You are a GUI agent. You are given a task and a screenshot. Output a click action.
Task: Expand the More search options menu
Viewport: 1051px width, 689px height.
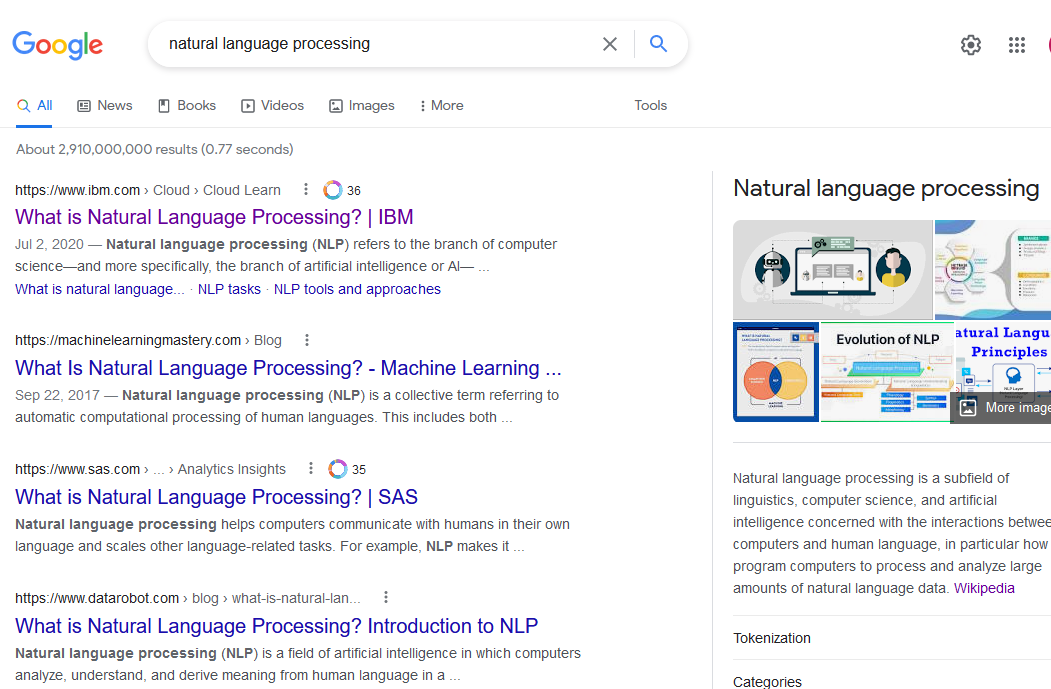(x=442, y=106)
